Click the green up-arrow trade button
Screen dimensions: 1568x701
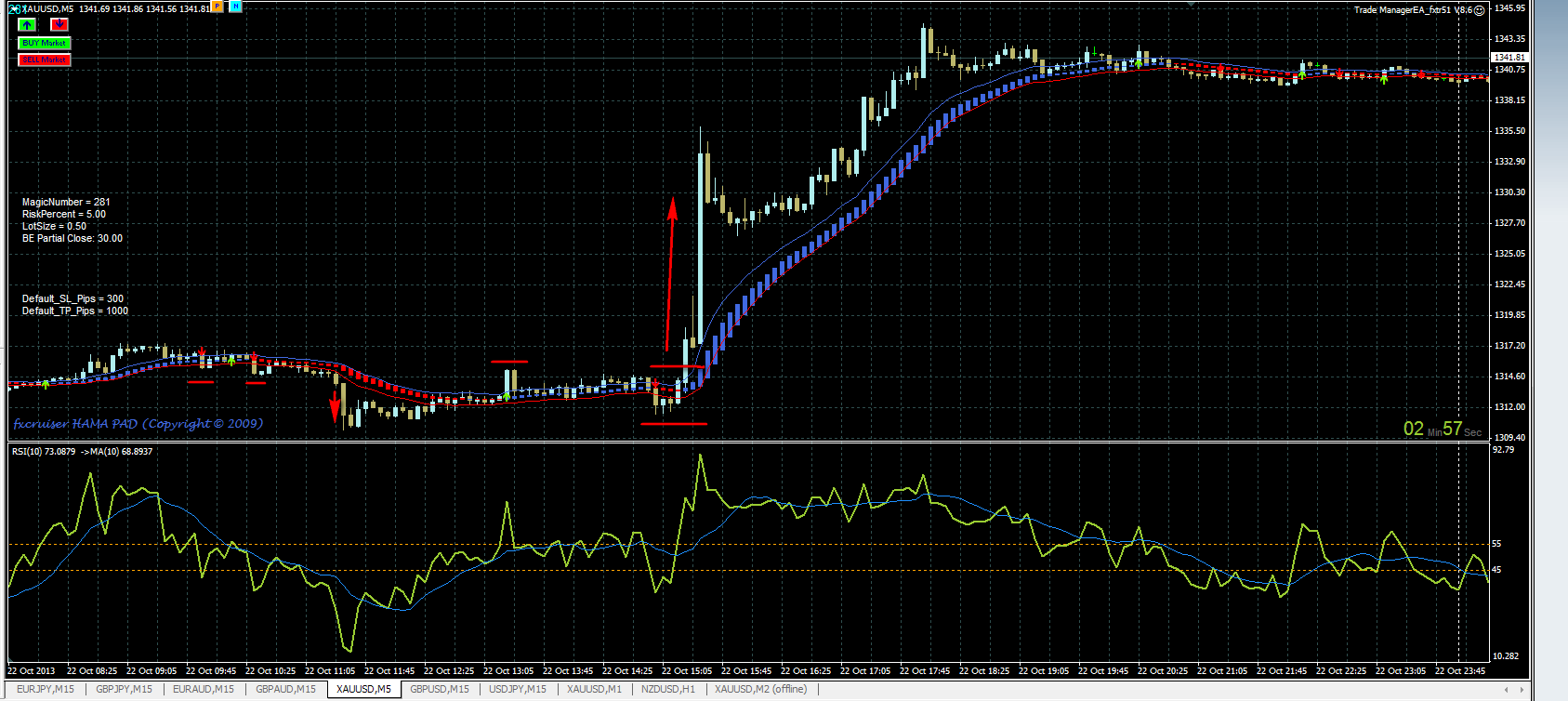pyautogui.click(x=27, y=25)
